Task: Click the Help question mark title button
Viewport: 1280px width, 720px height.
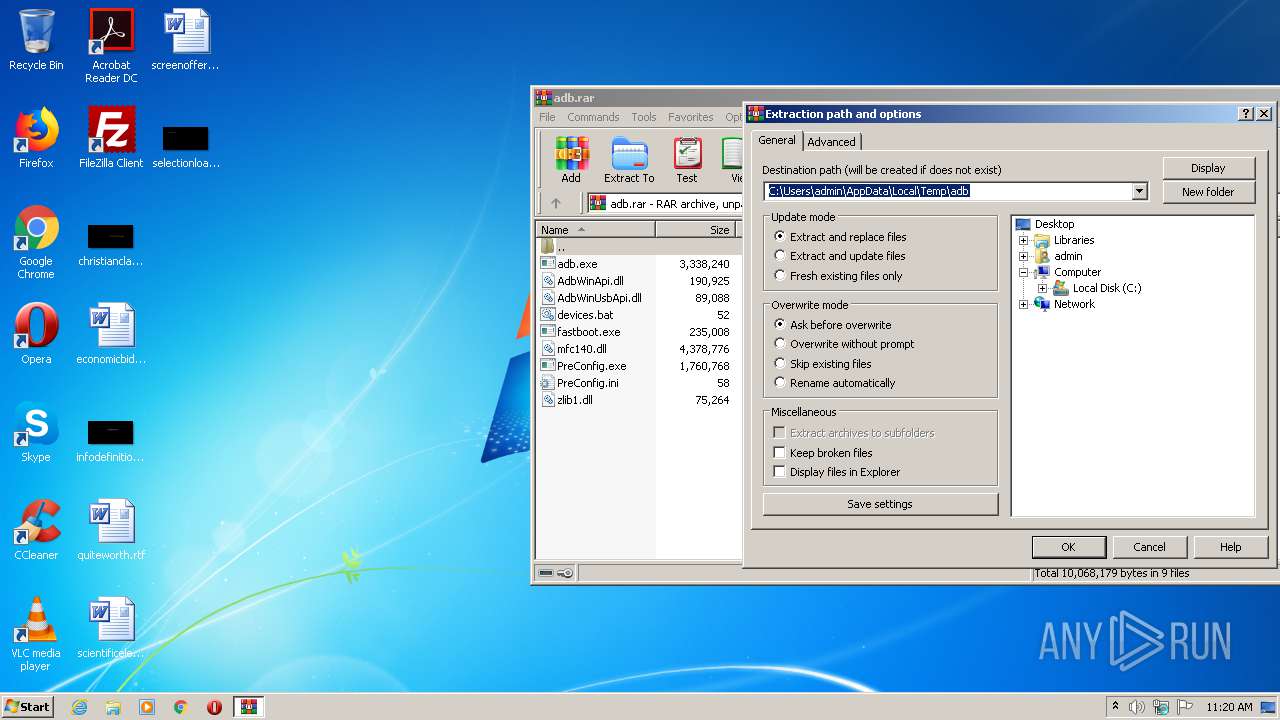Action: pos(1245,114)
